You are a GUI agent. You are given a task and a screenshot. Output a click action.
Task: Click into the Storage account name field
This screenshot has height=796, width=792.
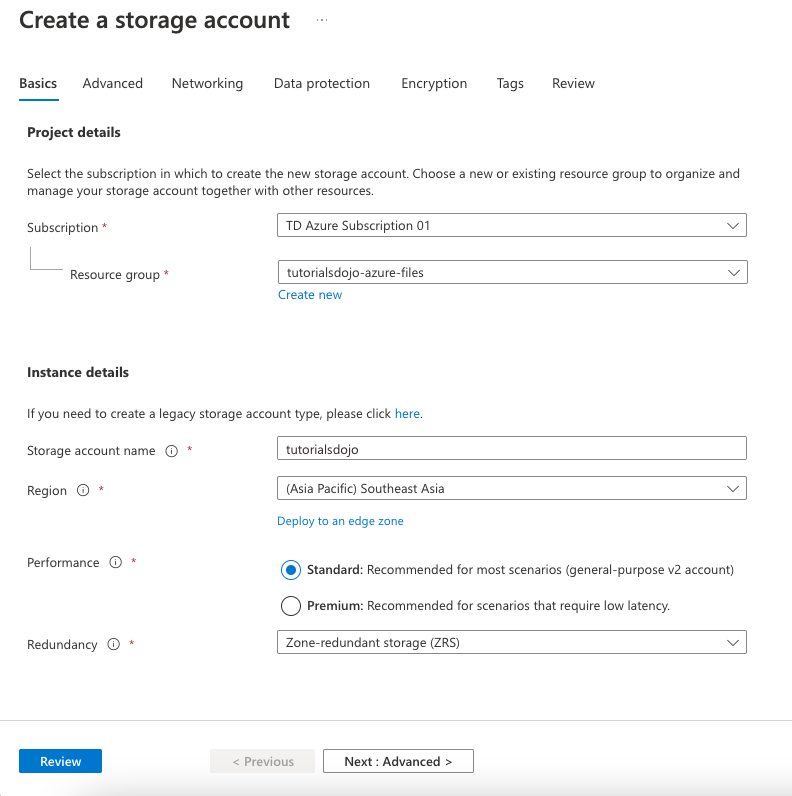tap(511, 449)
